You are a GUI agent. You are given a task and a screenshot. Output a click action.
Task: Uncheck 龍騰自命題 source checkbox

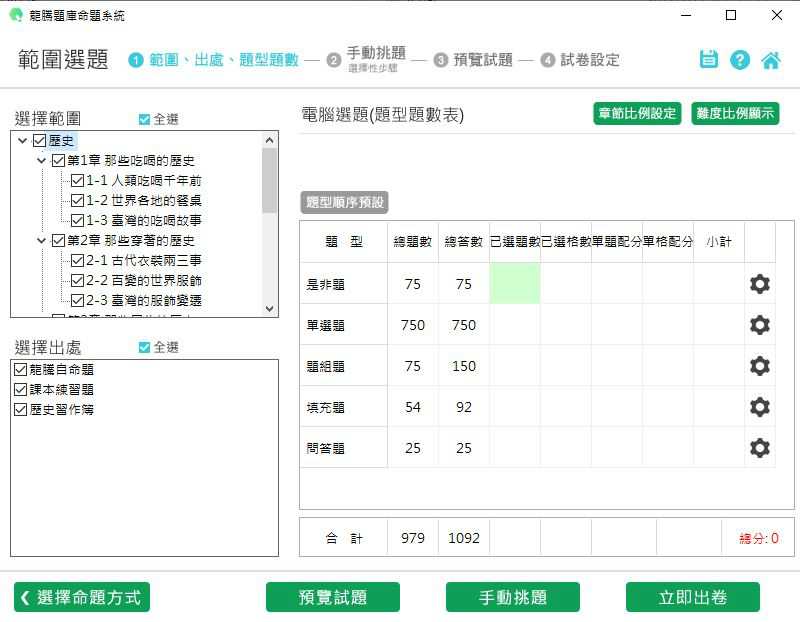coord(20,369)
